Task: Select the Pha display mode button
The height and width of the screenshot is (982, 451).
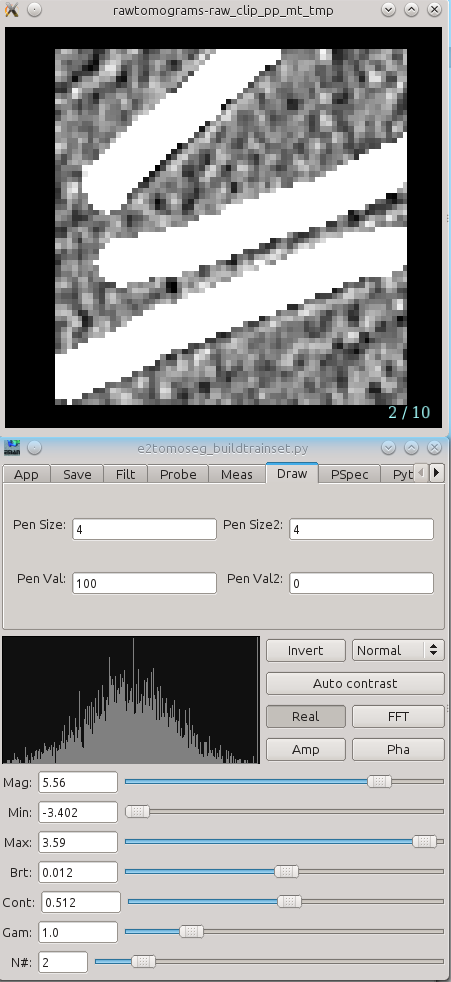Action: coord(398,750)
